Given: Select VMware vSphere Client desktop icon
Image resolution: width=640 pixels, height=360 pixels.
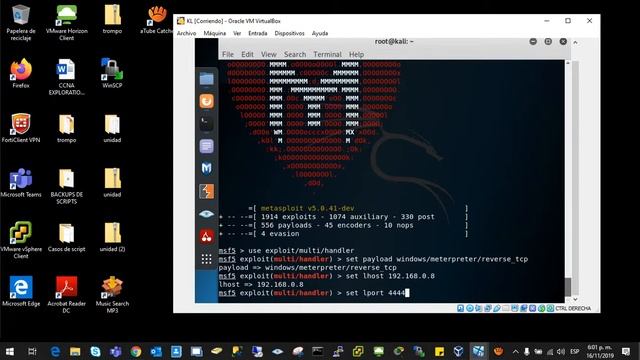Looking at the screenshot, I should point(21,241).
